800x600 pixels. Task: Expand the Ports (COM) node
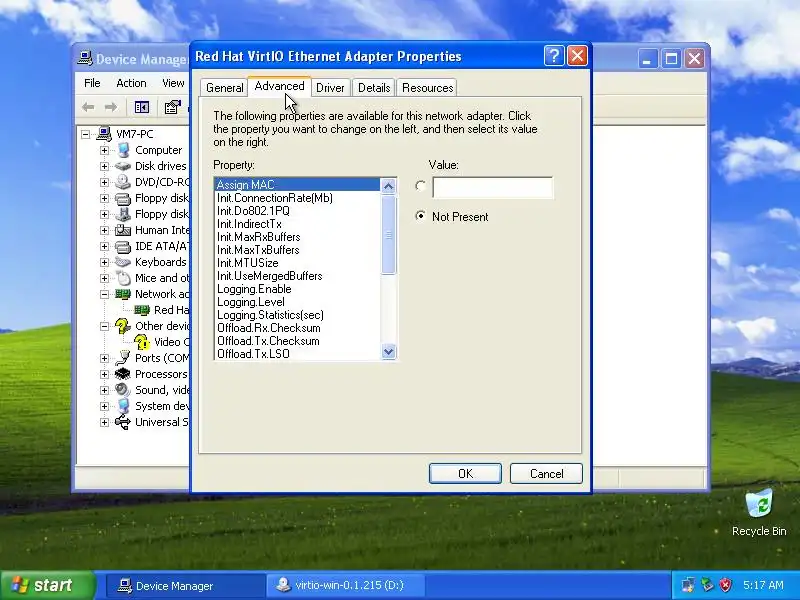(x=105, y=358)
